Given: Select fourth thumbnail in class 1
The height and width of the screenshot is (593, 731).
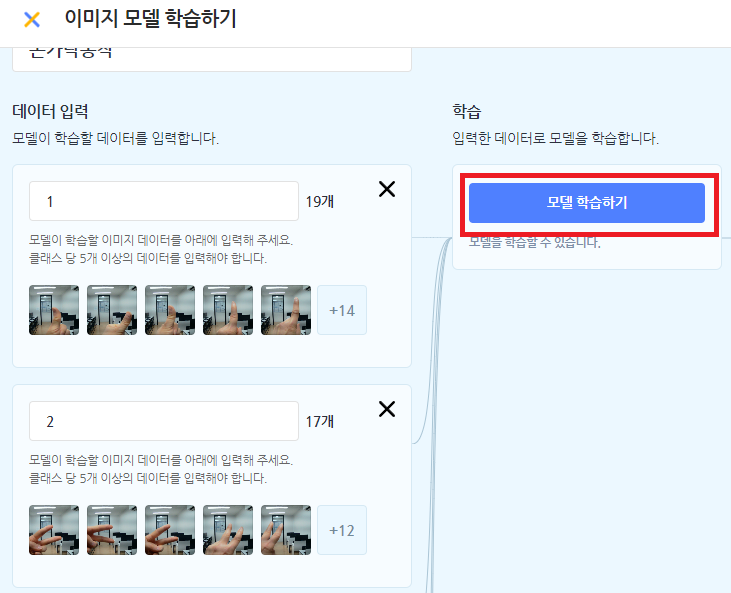Looking at the screenshot, I should [x=228, y=310].
